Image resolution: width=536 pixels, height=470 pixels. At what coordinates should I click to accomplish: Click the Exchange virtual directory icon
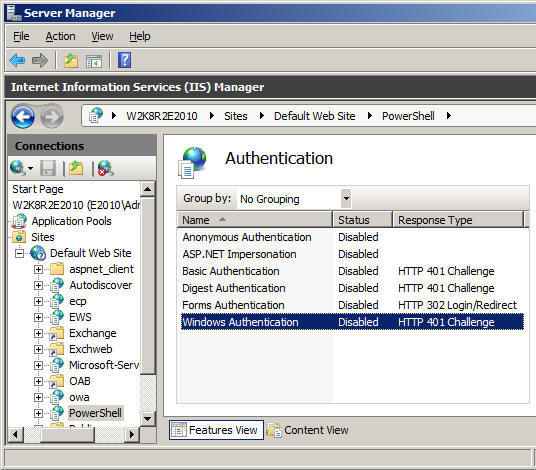tap(57, 333)
